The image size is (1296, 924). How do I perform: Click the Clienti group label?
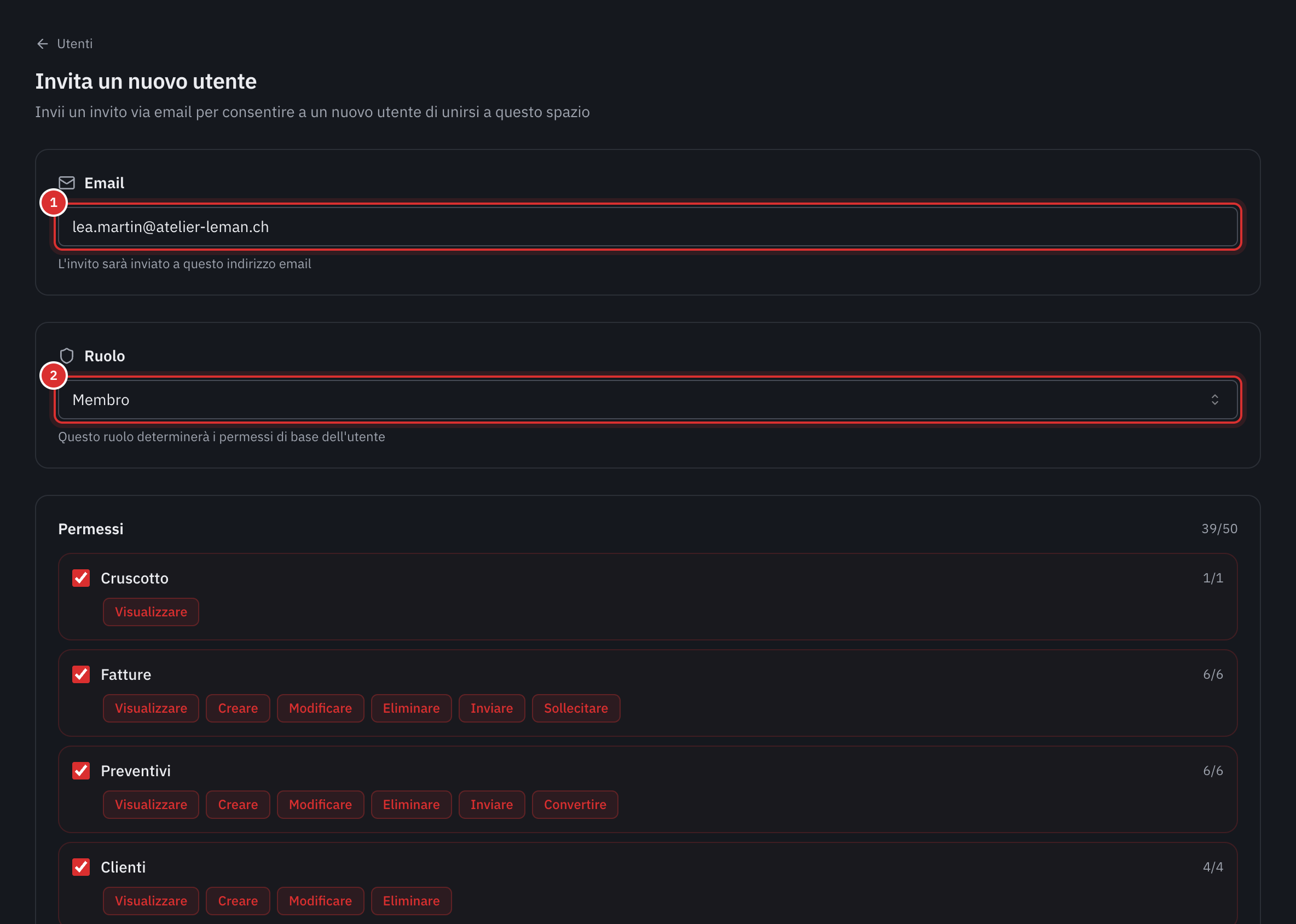coord(123,867)
